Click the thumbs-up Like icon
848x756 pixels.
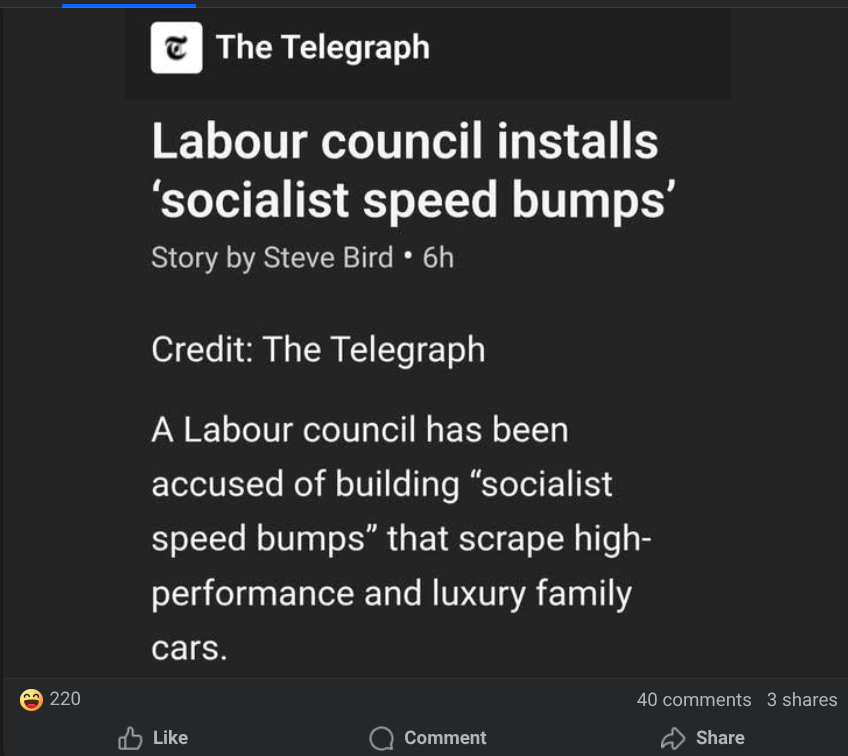point(130,738)
